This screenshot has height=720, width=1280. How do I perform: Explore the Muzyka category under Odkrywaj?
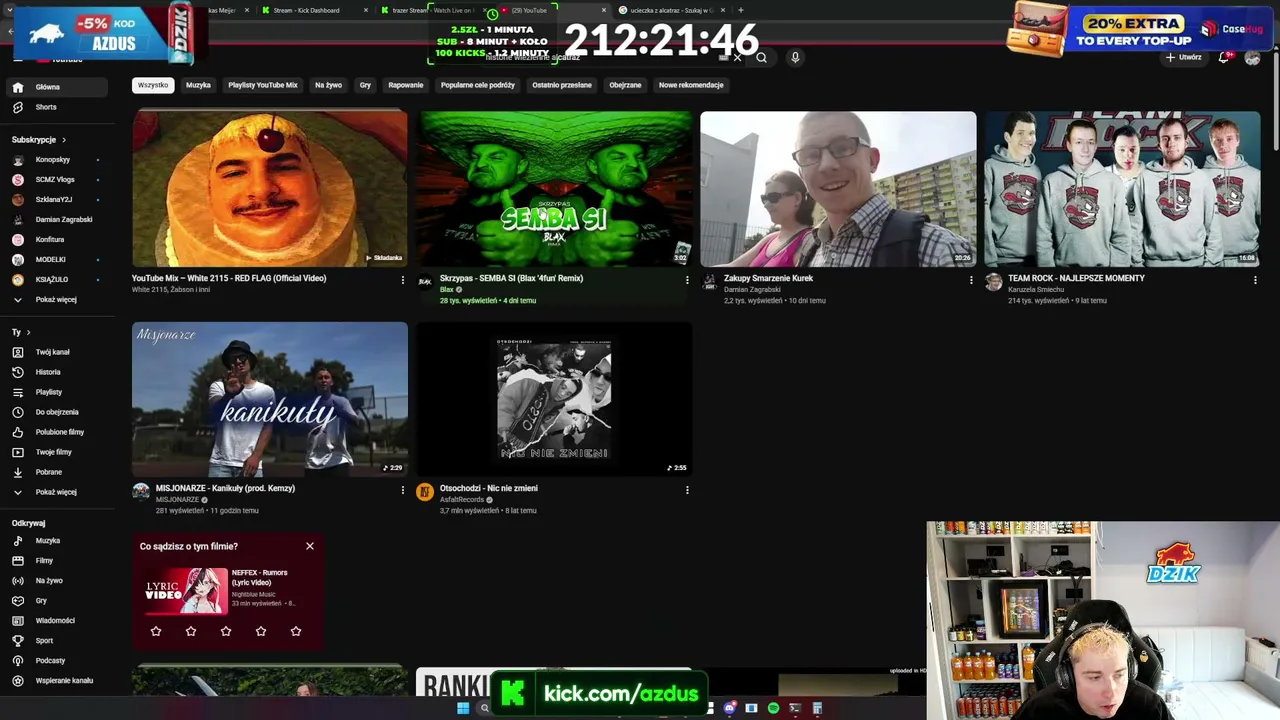point(58,541)
